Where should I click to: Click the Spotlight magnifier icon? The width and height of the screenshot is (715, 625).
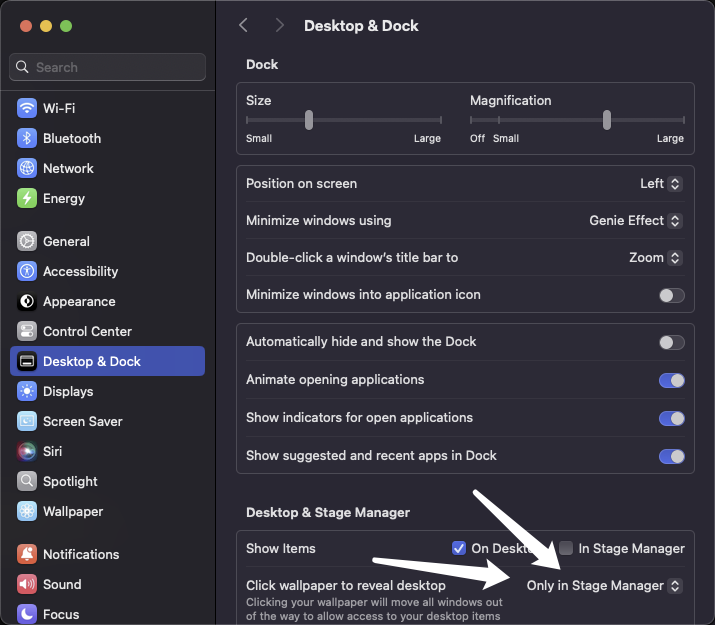[27, 481]
